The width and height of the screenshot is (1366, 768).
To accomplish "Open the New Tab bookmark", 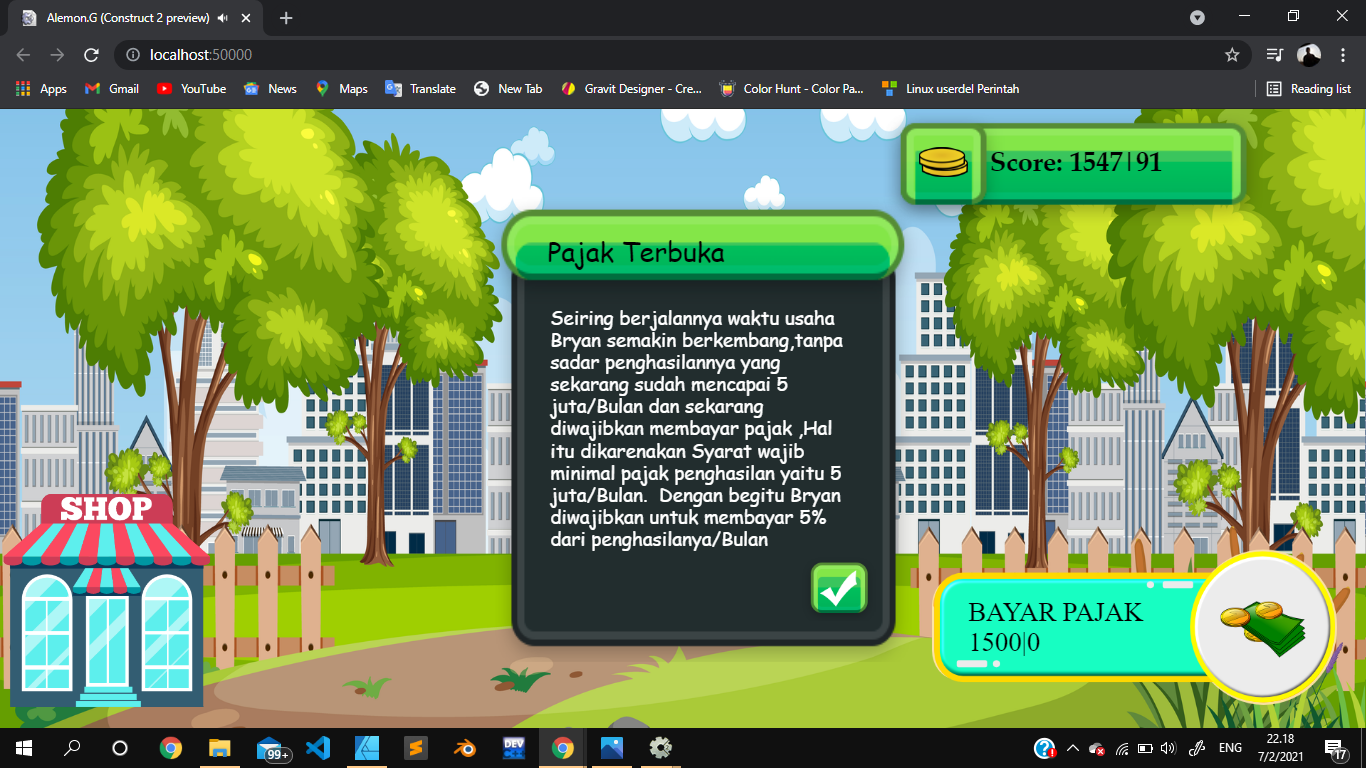I will [x=508, y=89].
